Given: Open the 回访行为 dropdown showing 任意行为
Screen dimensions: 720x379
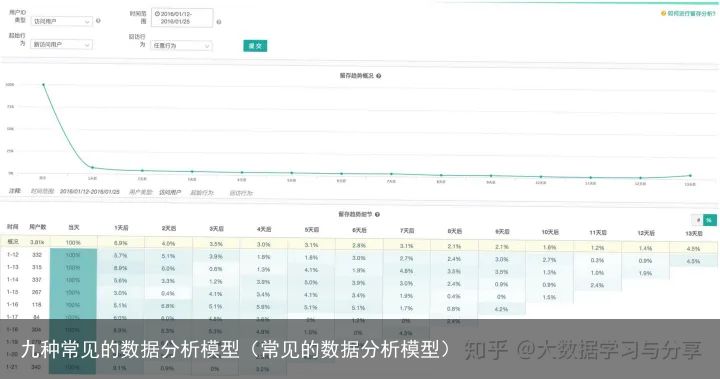Looking at the screenshot, I should [181, 46].
